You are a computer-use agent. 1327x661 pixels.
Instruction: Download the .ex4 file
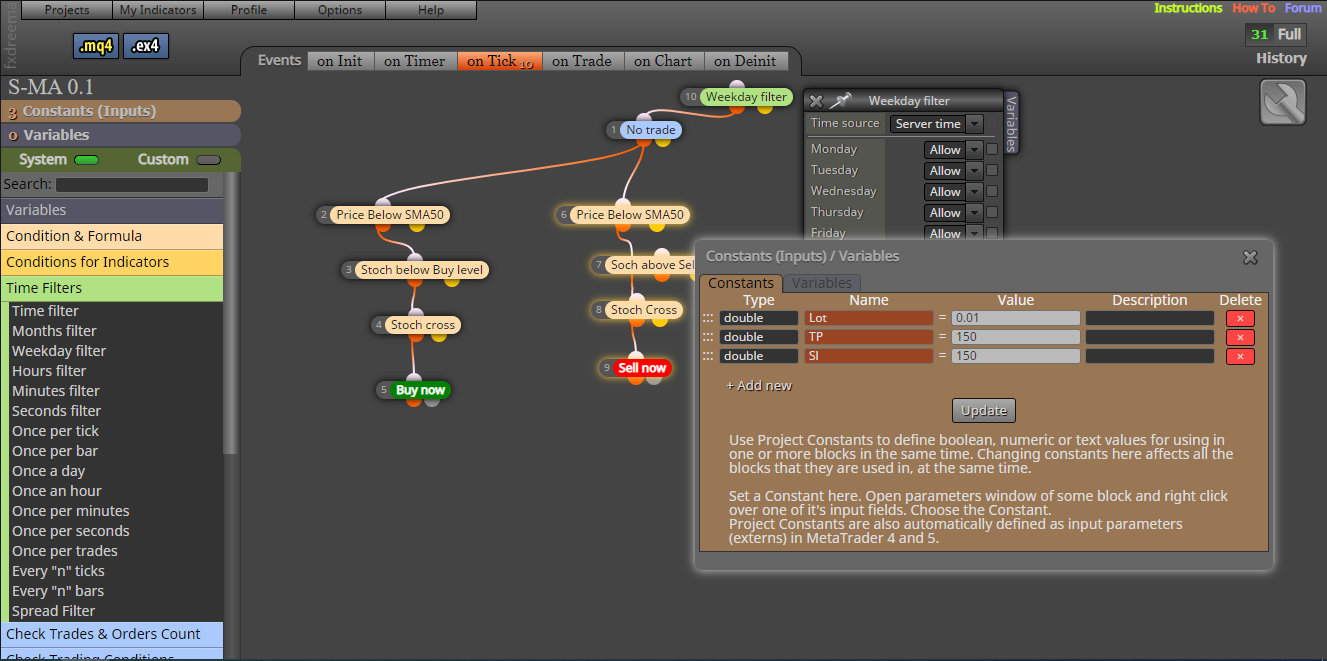(x=146, y=46)
